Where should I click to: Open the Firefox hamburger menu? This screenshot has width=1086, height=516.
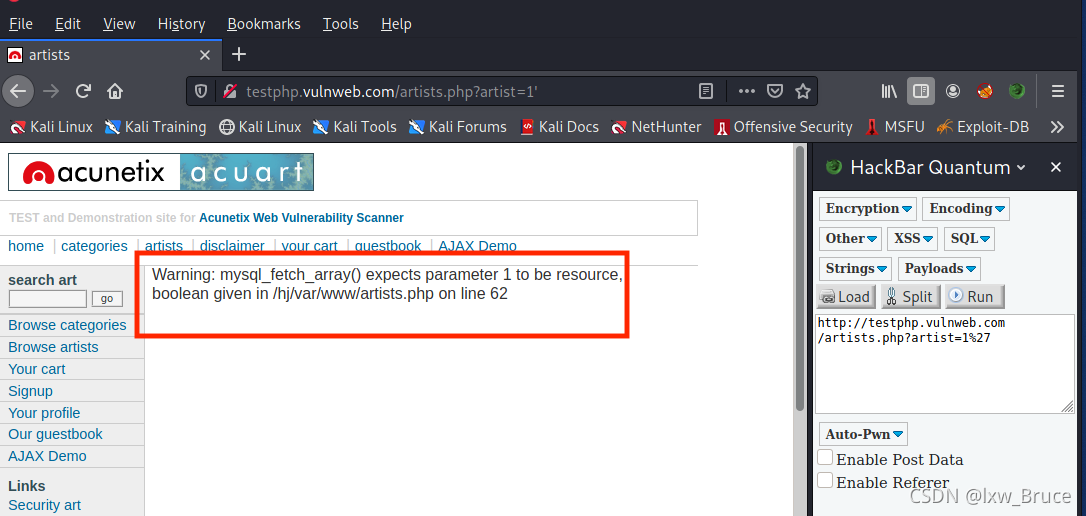[x=1058, y=91]
